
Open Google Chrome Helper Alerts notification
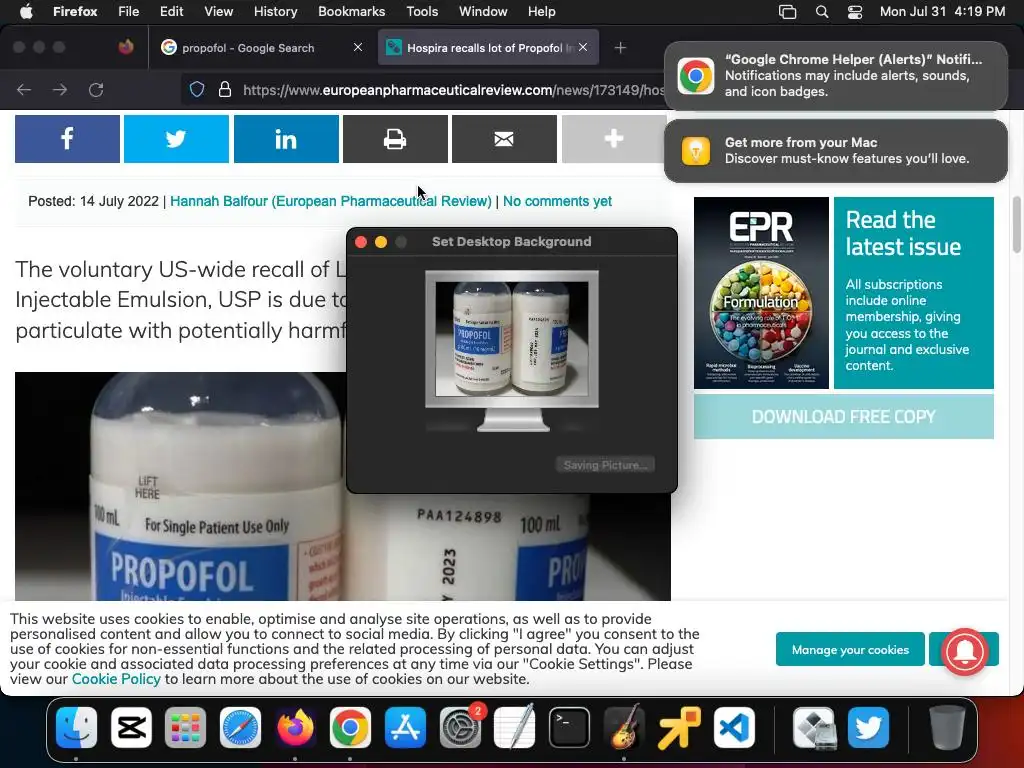(x=836, y=76)
